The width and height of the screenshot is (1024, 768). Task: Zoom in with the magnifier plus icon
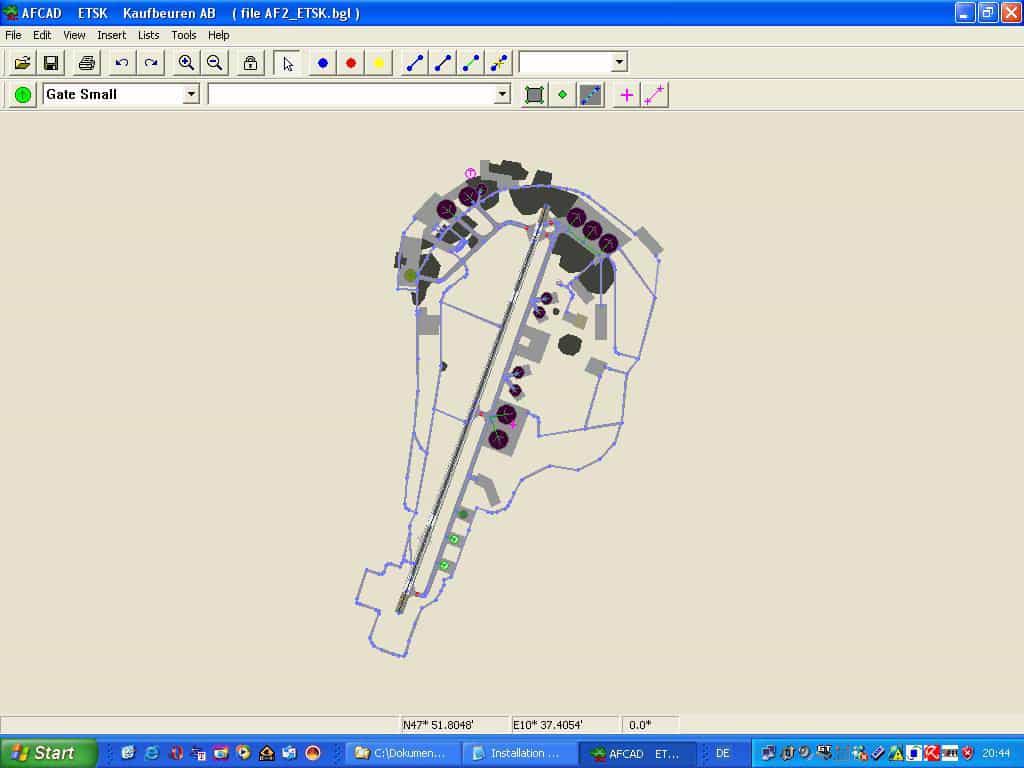186,63
